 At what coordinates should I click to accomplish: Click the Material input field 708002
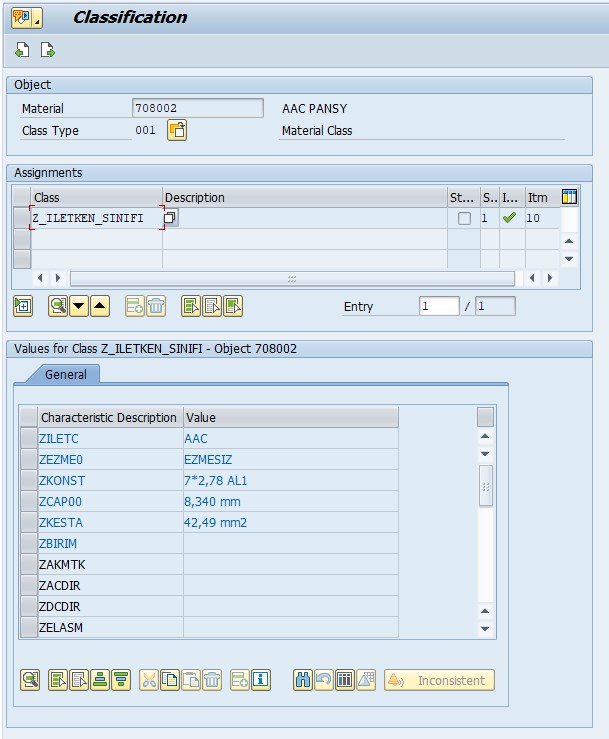pos(197,108)
